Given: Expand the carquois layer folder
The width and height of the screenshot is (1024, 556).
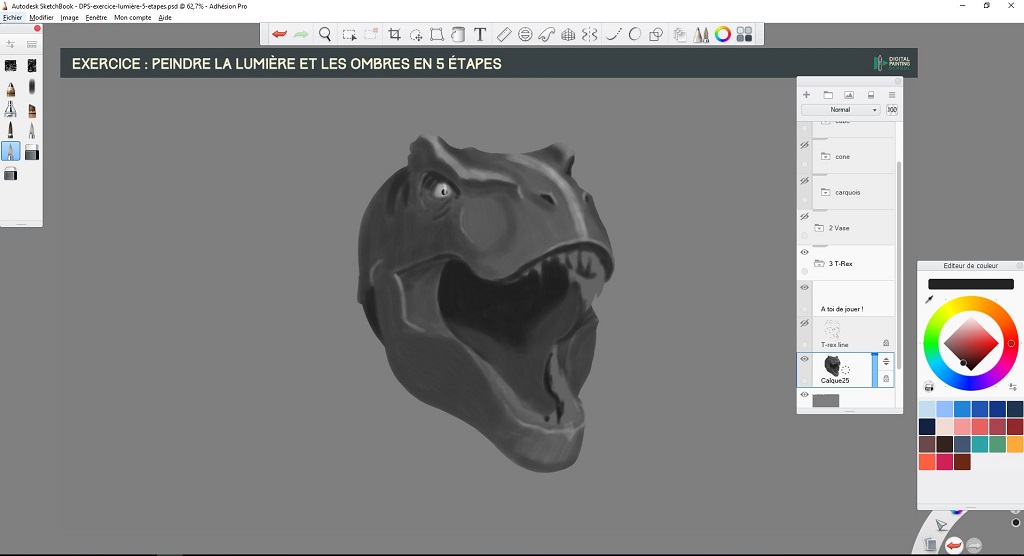Looking at the screenshot, I should [x=826, y=192].
